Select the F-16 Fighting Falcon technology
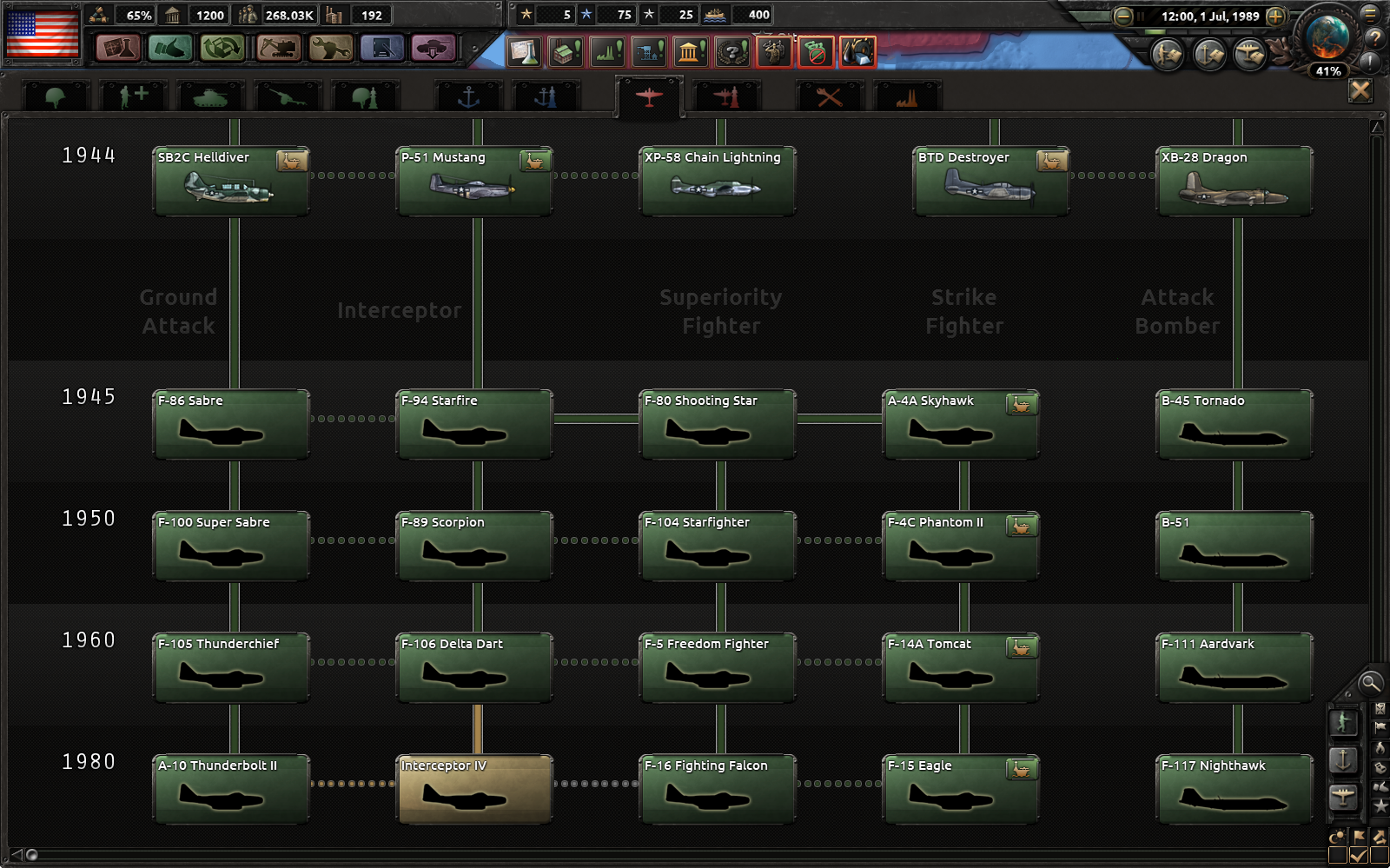The height and width of the screenshot is (868, 1390). 717,789
